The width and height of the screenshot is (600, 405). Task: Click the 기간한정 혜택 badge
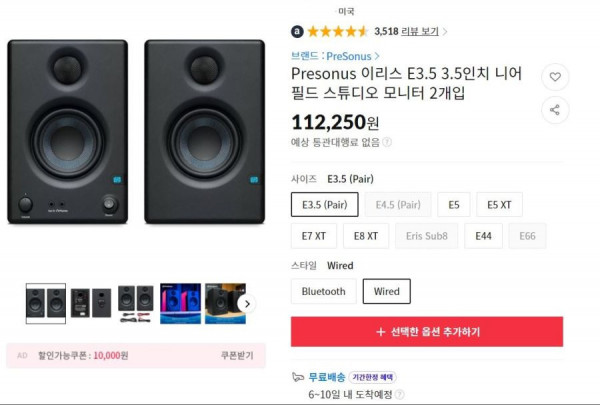click(372, 377)
